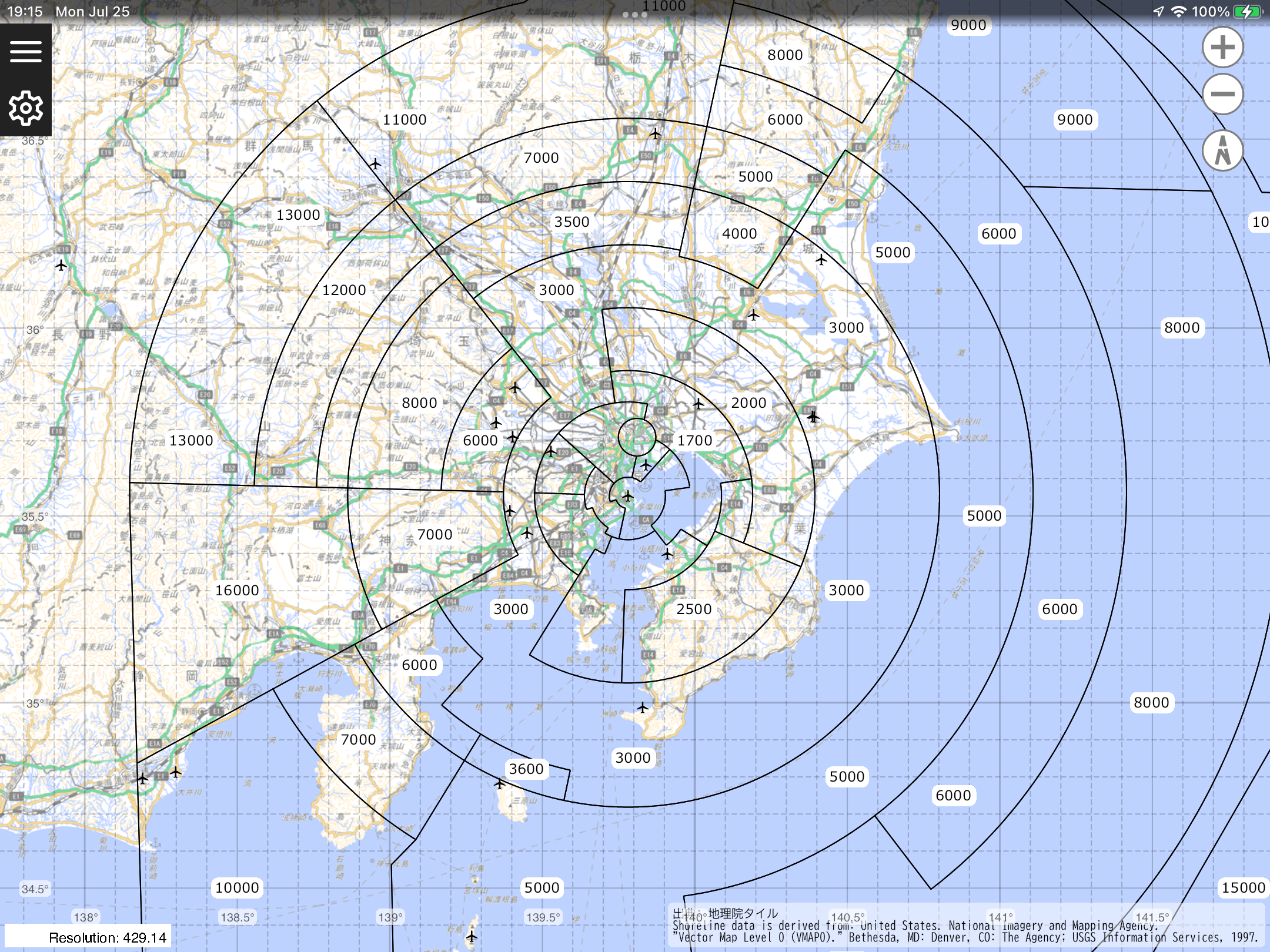Tap the battery status indicator
Viewport: 1270px width, 952px height.
[x=1247, y=12]
